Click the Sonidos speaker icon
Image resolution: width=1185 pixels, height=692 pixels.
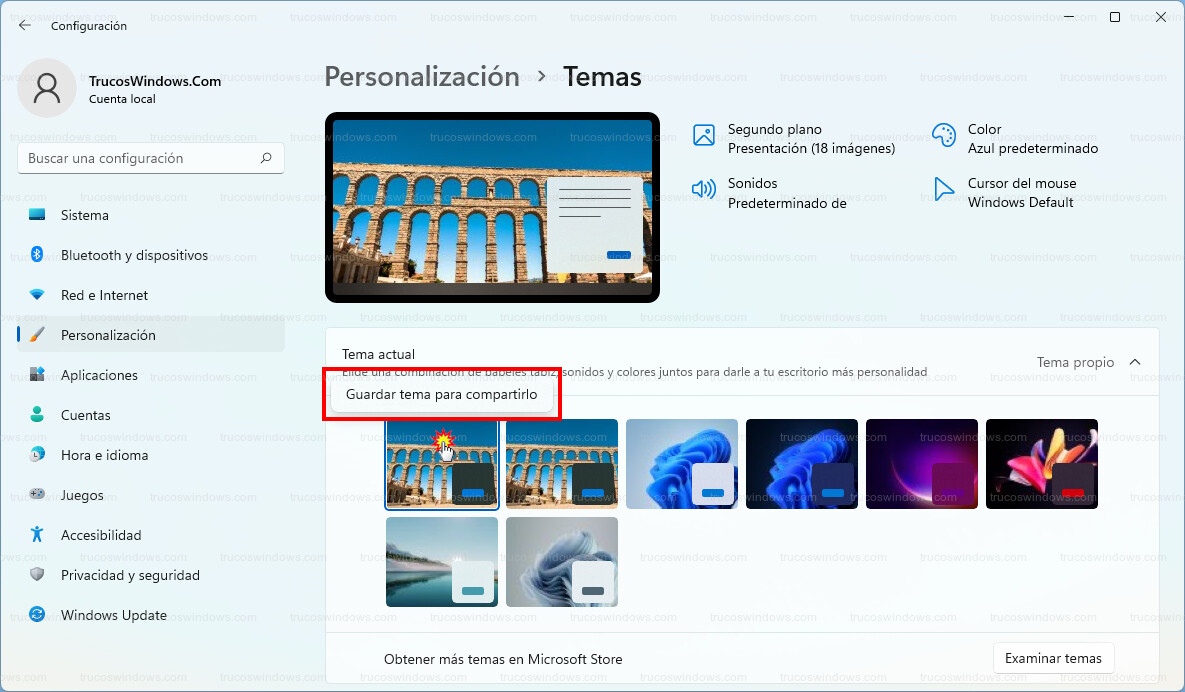click(x=704, y=191)
